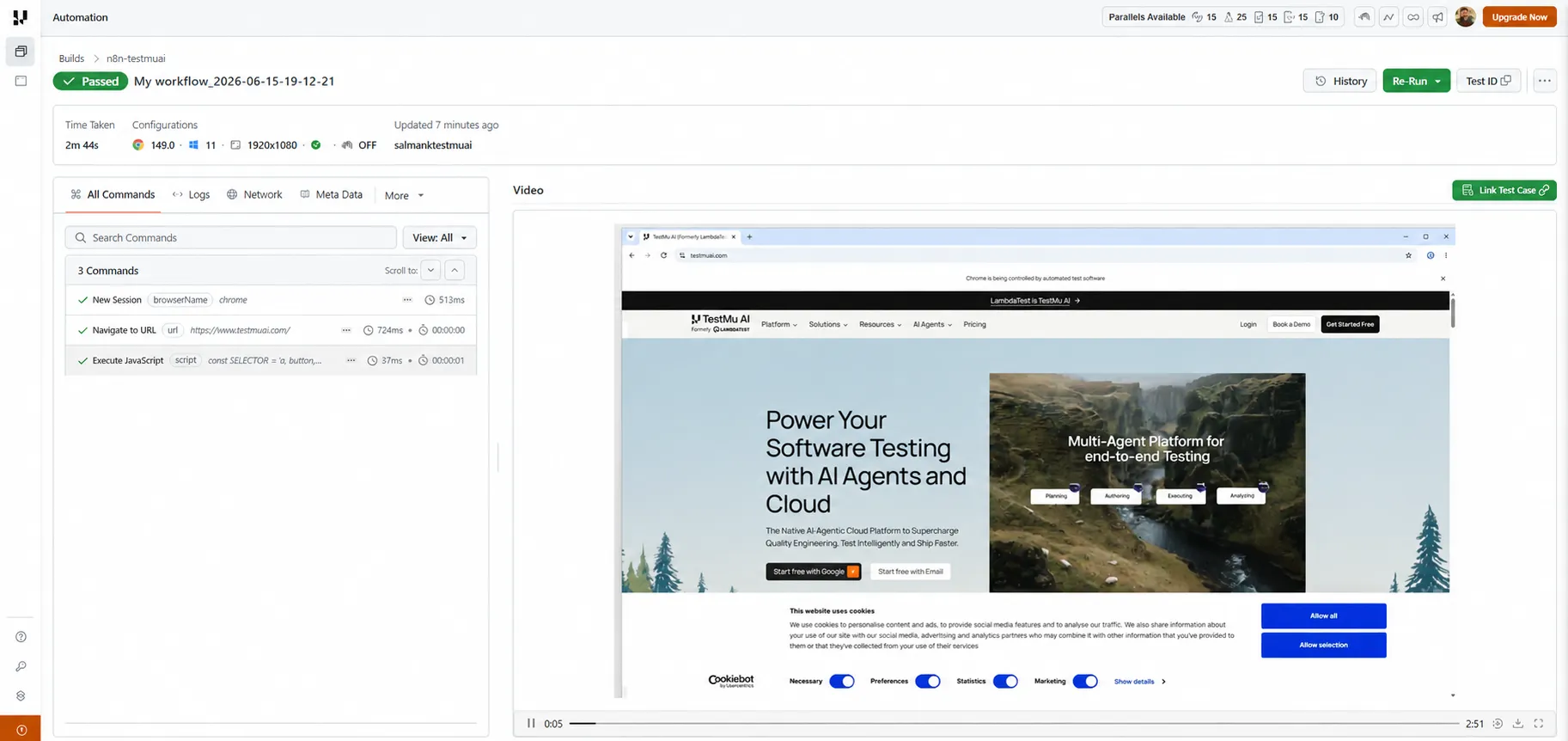1568x741 pixels.
Task: Open the megaphone announcements icon
Action: [1437, 17]
